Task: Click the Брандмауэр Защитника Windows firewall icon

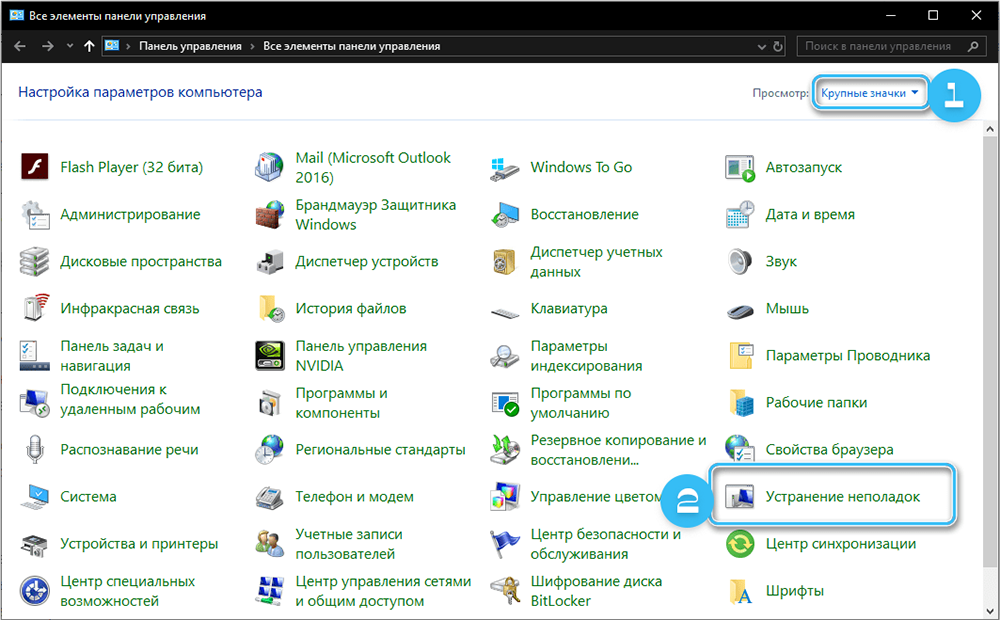Action: pos(270,215)
